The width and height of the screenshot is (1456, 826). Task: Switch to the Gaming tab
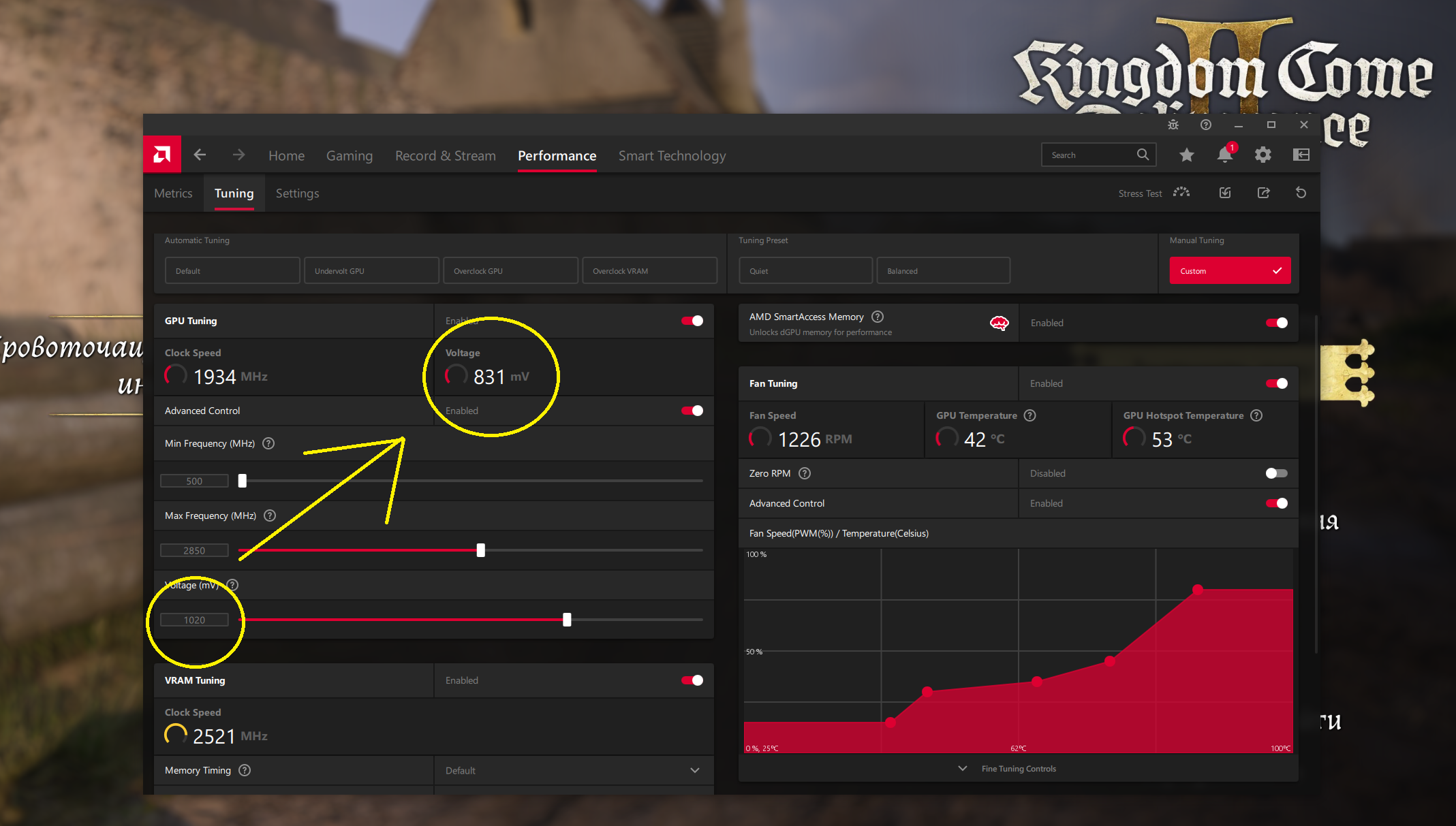[349, 156]
